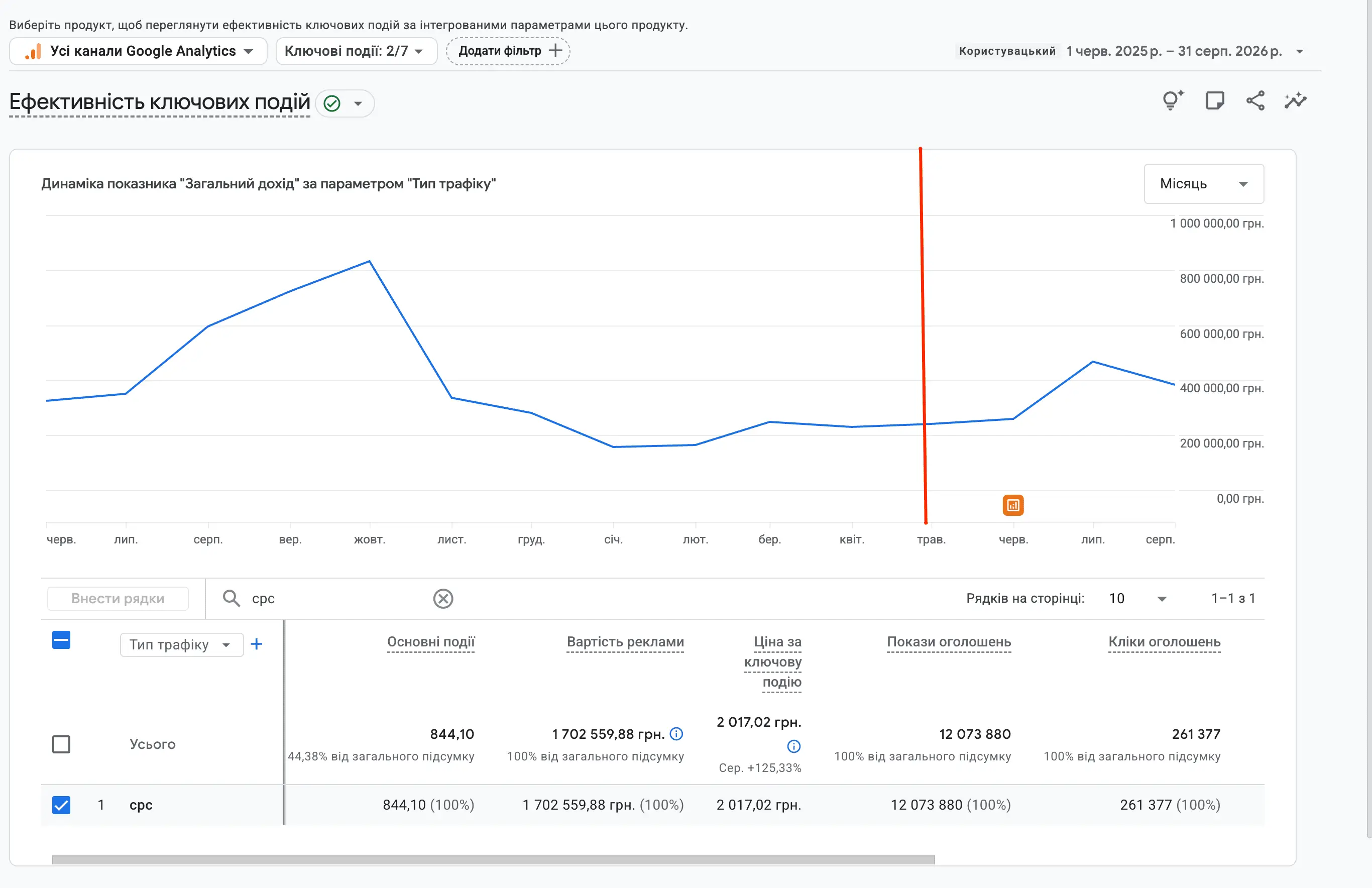This screenshot has width=1372, height=888.
Task: Click the 1–1 з 1 pagination text
Action: click(1233, 599)
